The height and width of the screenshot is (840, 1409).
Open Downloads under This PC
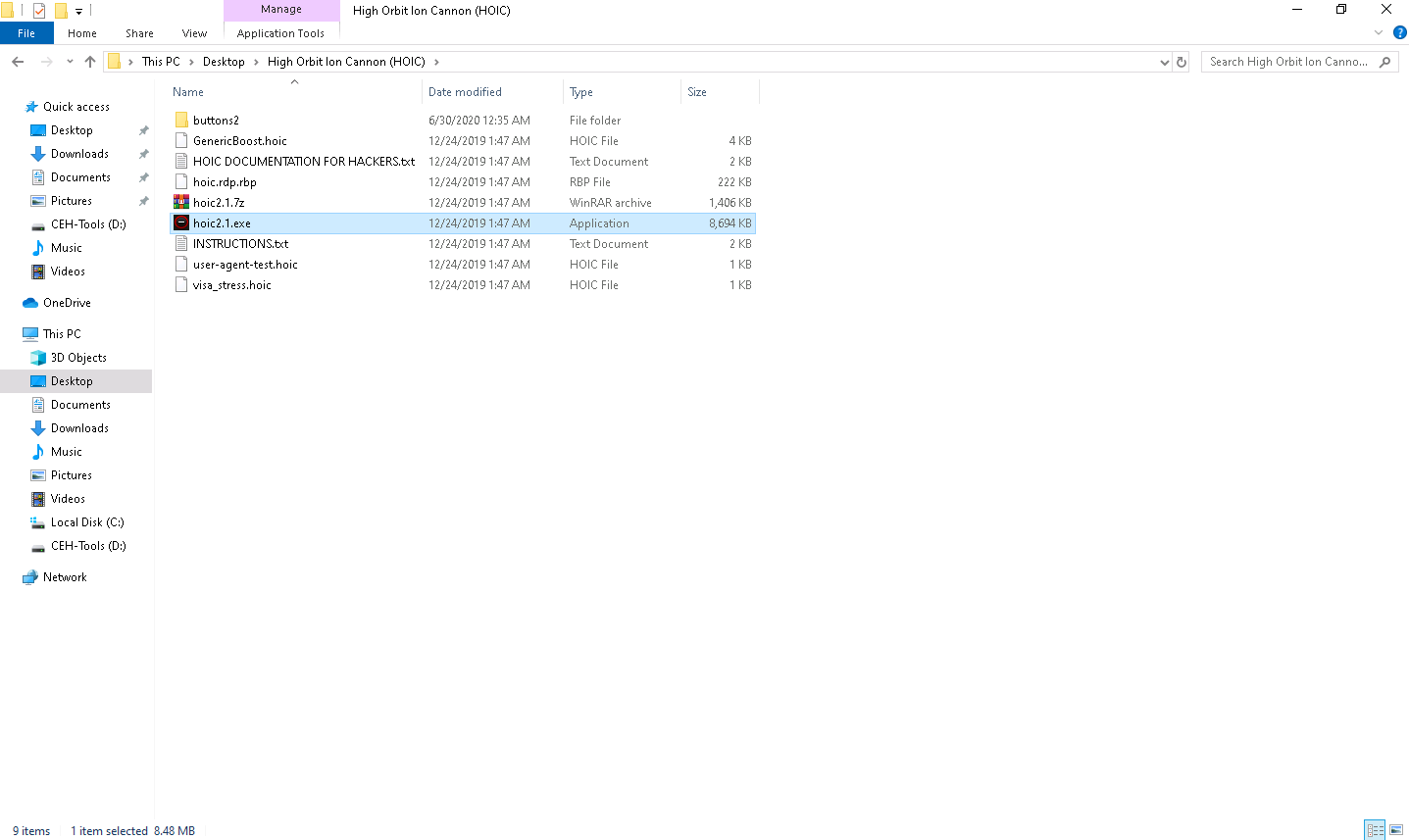(79, 428)
